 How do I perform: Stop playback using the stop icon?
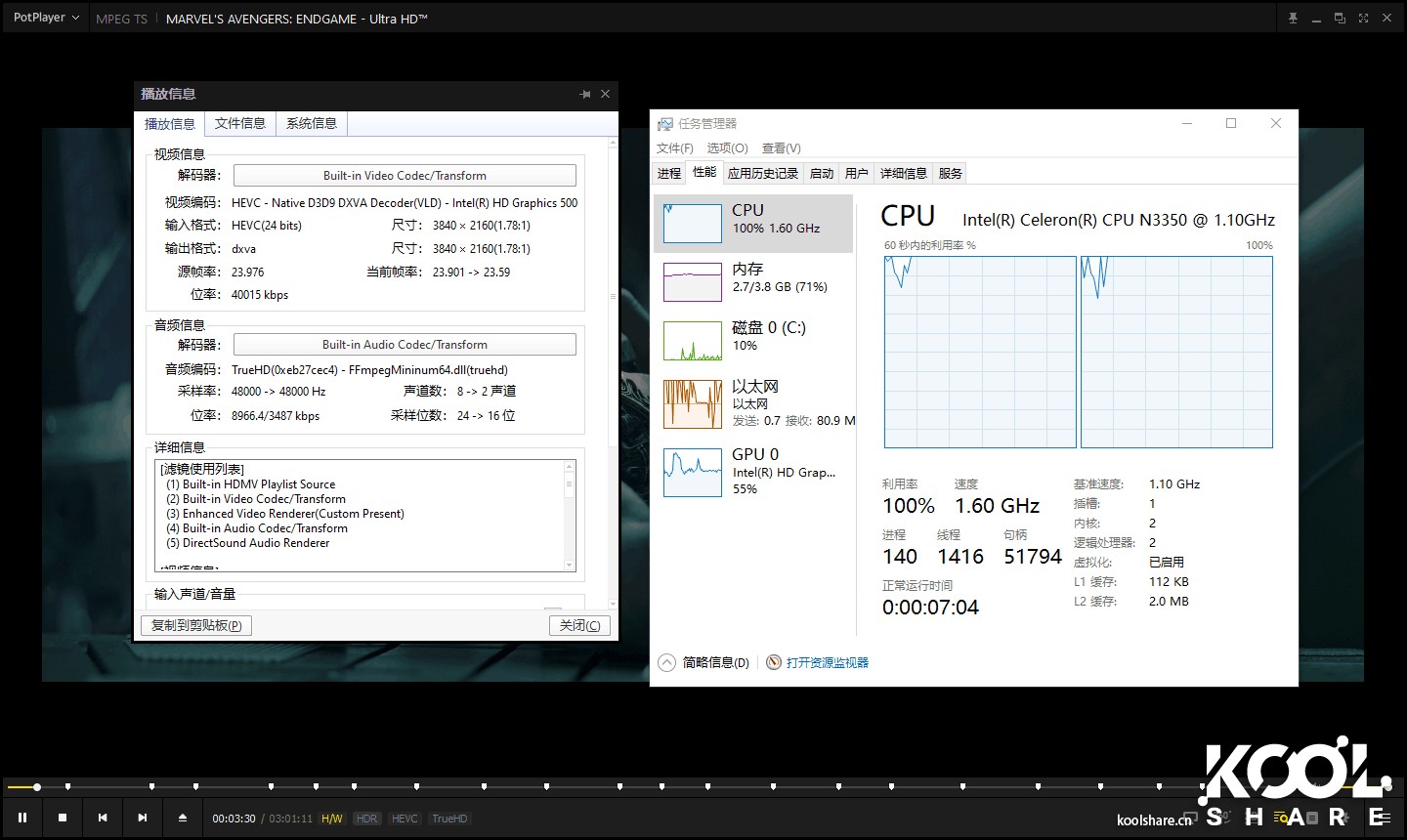tap(62, 818)
